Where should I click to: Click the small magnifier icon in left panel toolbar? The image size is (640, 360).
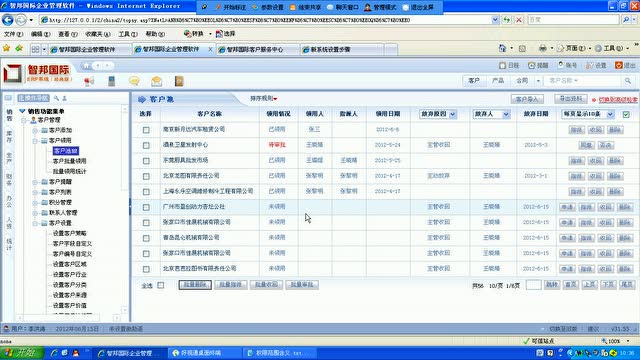pyautogui.click(x=56, y=98)
